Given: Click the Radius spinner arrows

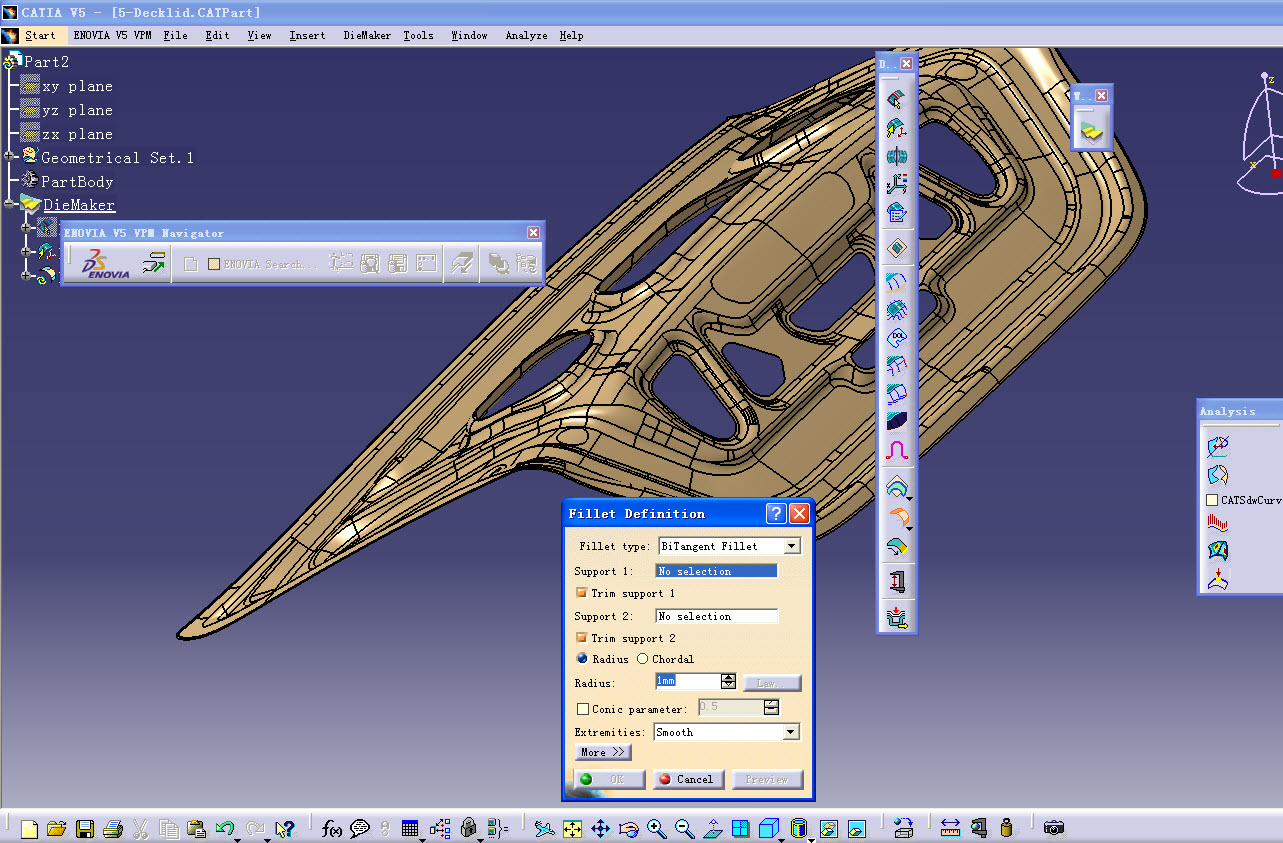Looking at the screenshot, I should 728,681.
